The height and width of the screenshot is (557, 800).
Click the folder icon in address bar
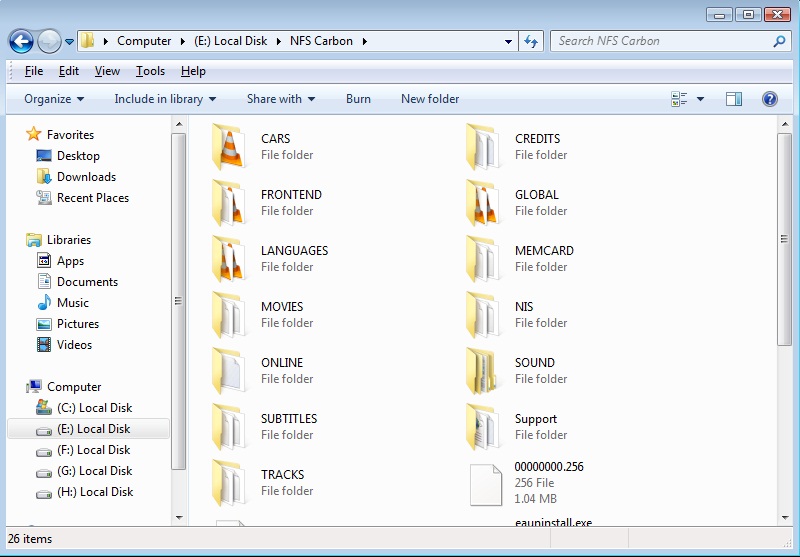[x=88, y=41]
